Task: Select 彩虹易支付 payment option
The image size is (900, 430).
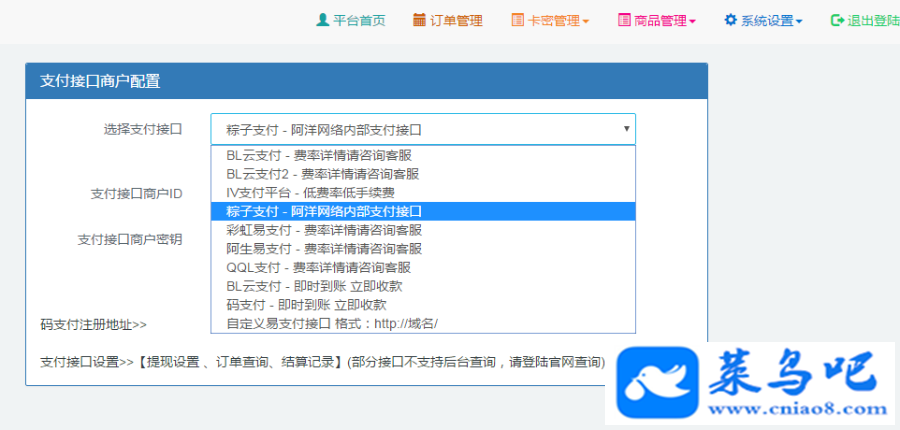Action: (x=423, y=230)
